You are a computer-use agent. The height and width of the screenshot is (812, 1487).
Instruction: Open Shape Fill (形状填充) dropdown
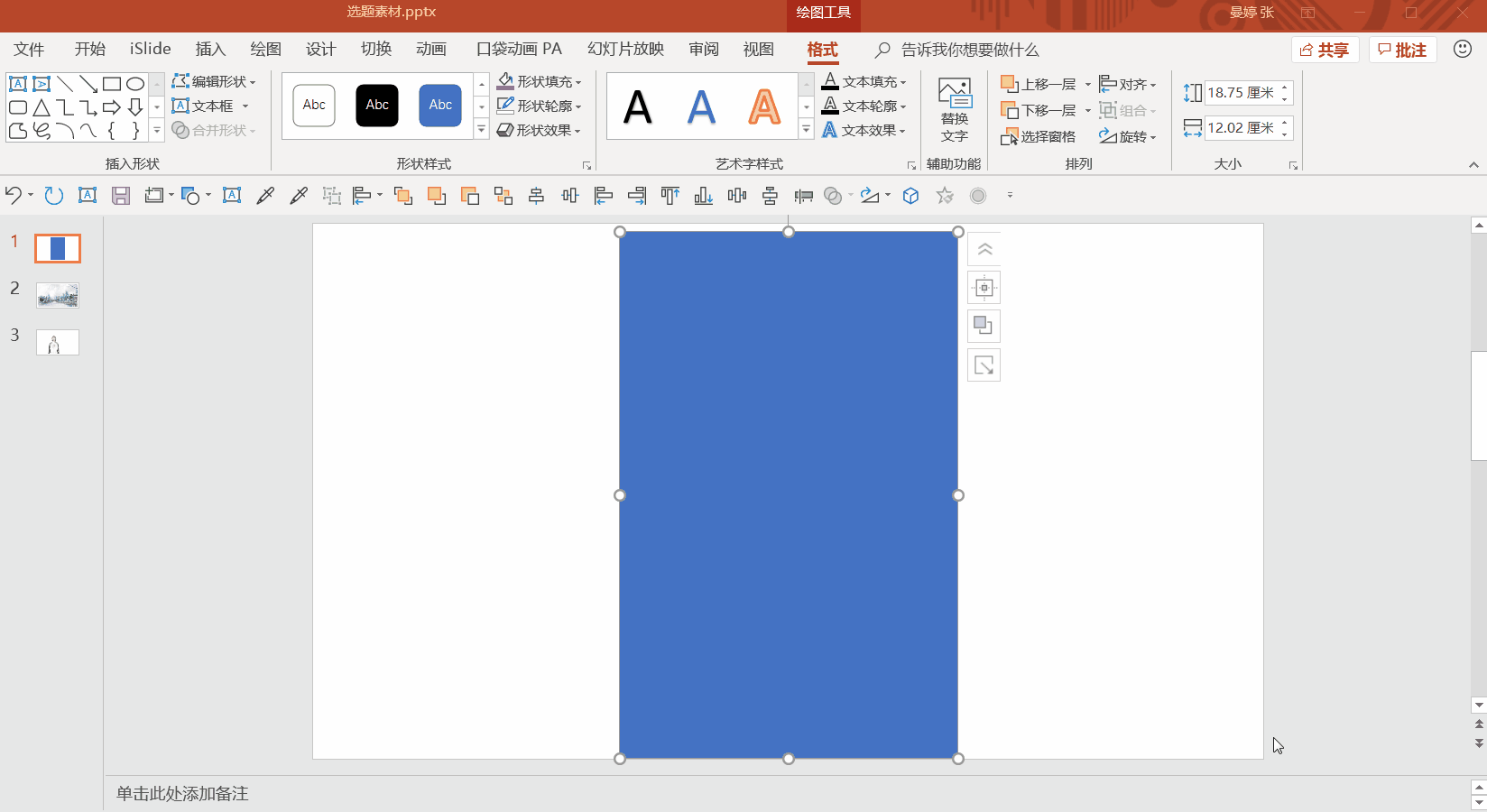pyautogui.click(x=540, y=81)
